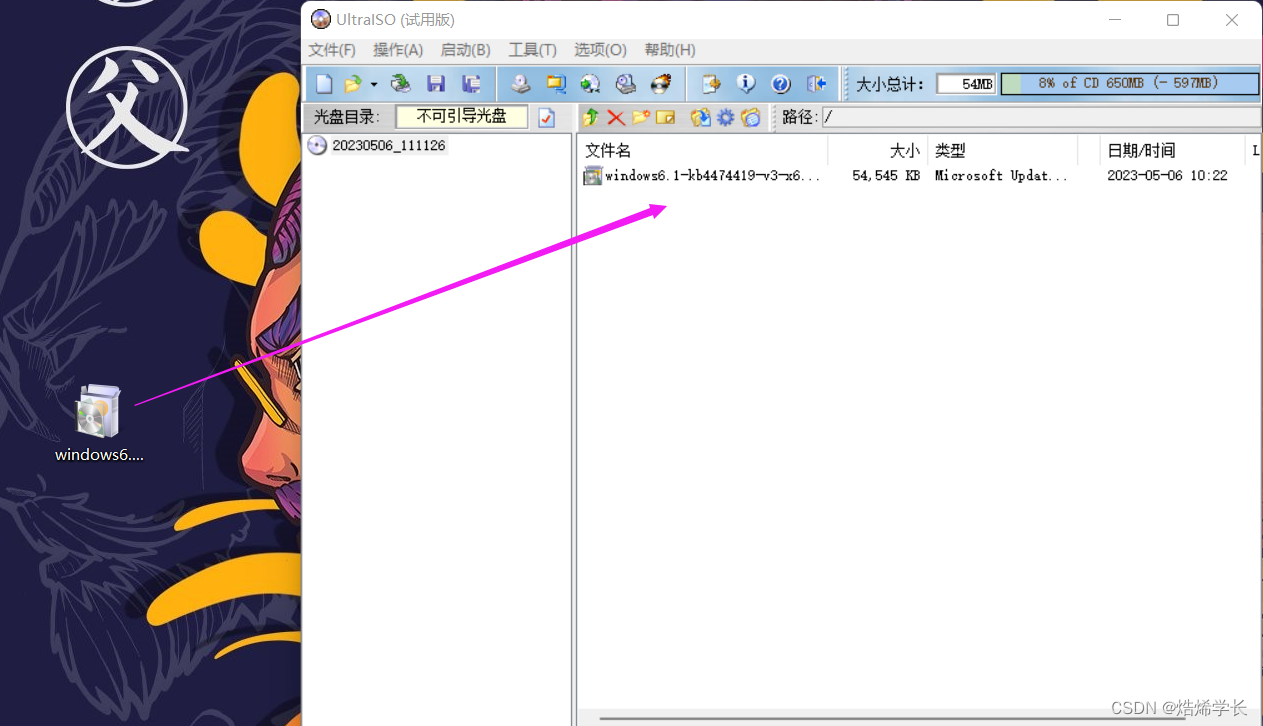Select the windows6.... desktop icon
1263x726 pixels.
click(99, 424)
